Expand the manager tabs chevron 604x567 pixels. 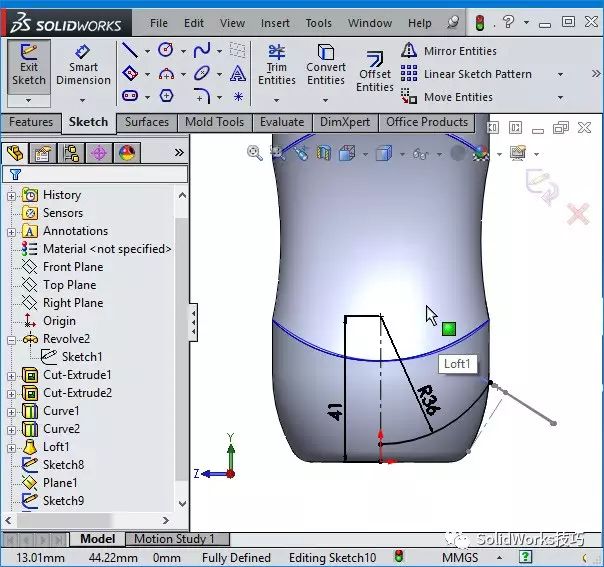tap(179, 153)
